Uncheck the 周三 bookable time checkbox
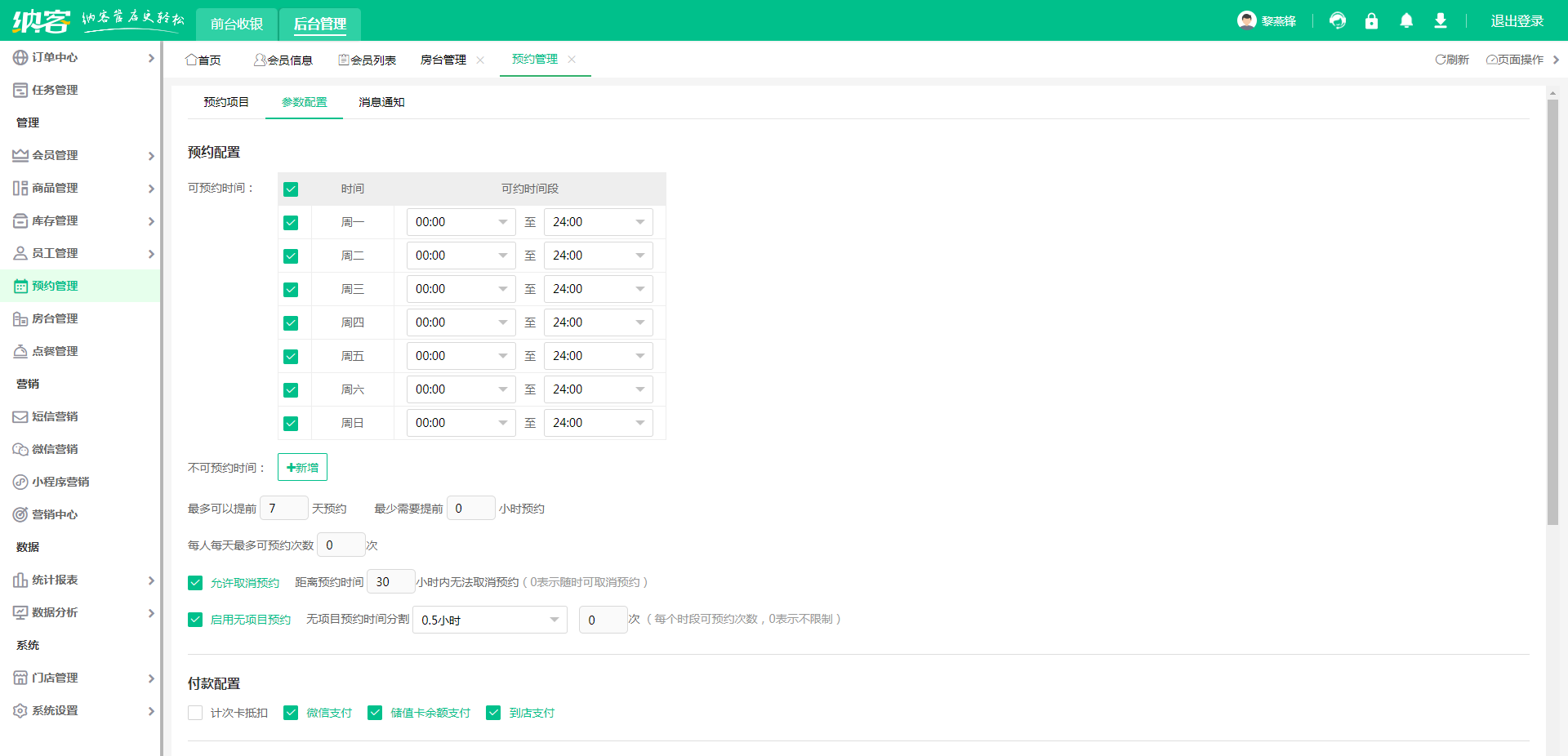This screenshot has height=756, width=1568. [x=291, y=289]
